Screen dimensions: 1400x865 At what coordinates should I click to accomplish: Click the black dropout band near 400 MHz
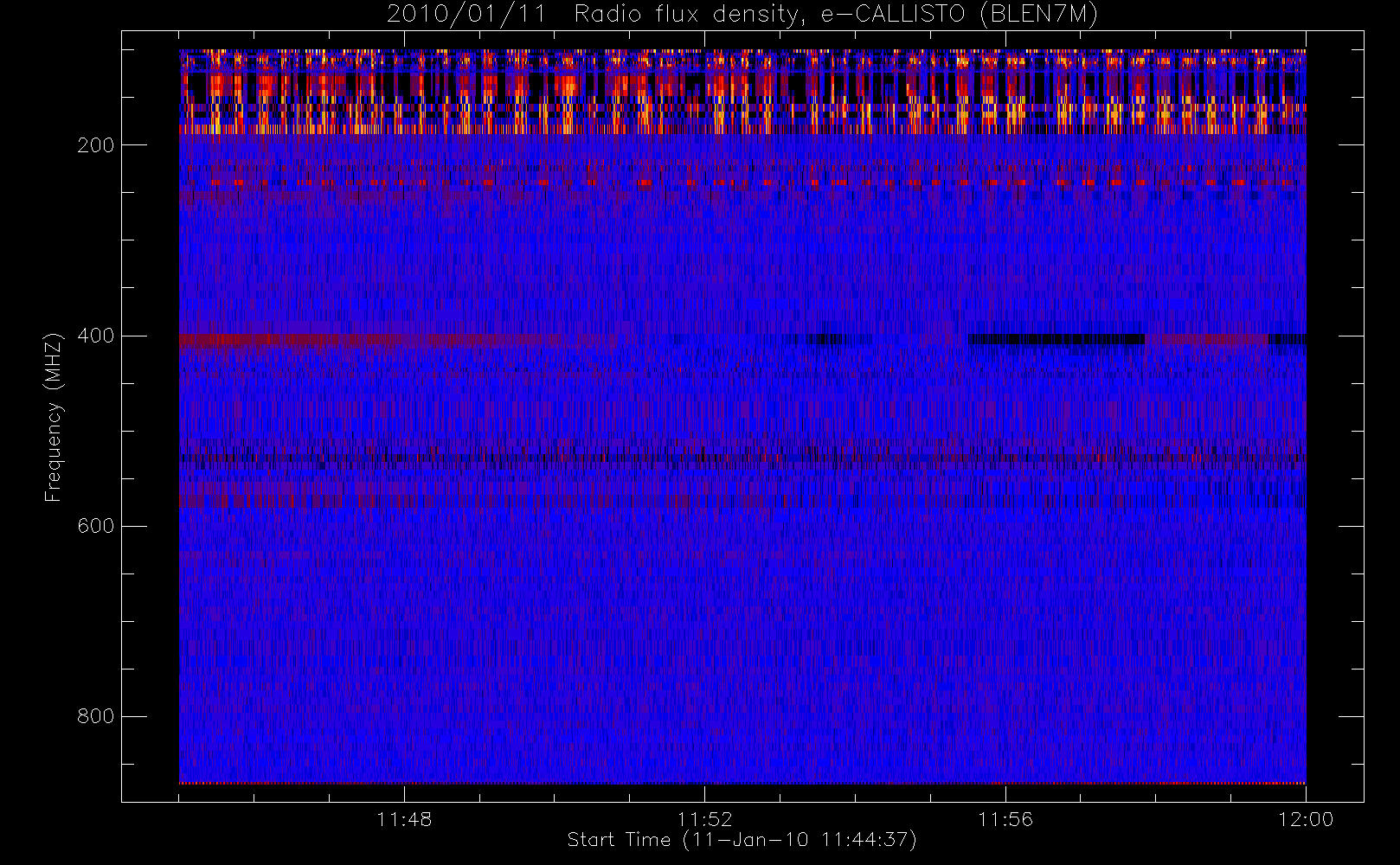point(1056,339)
